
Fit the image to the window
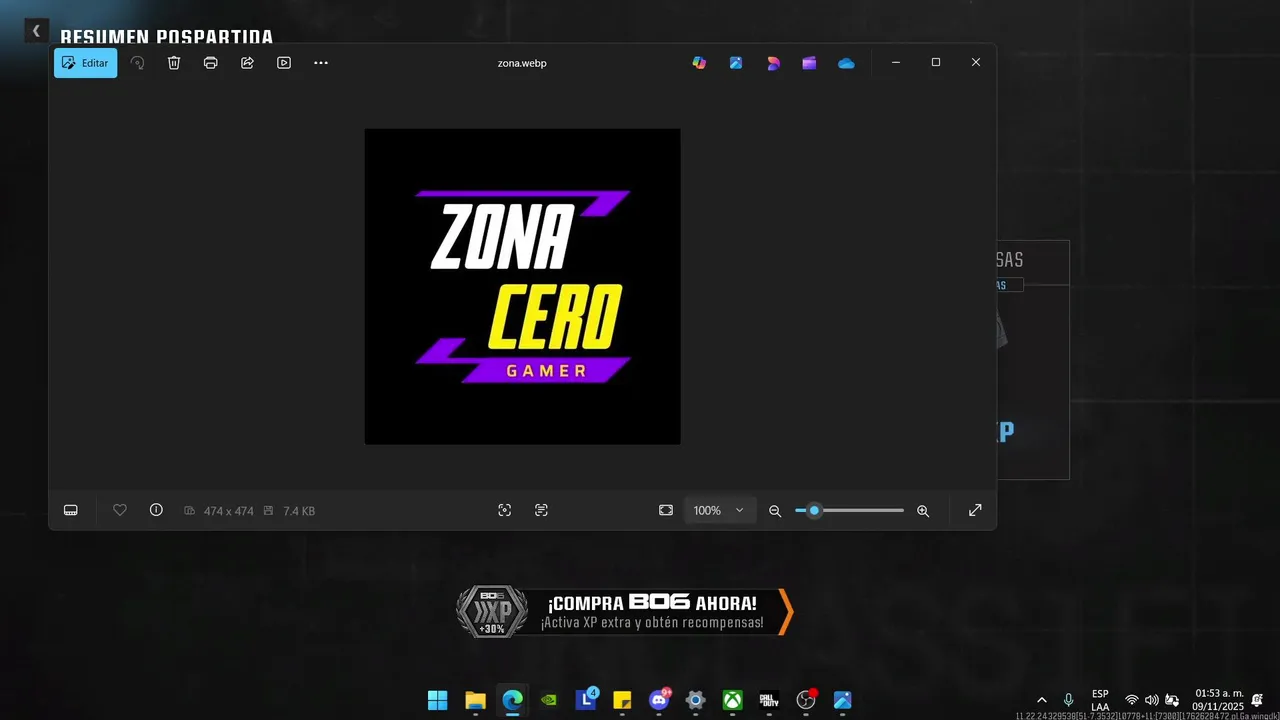[x=666, y=510]
